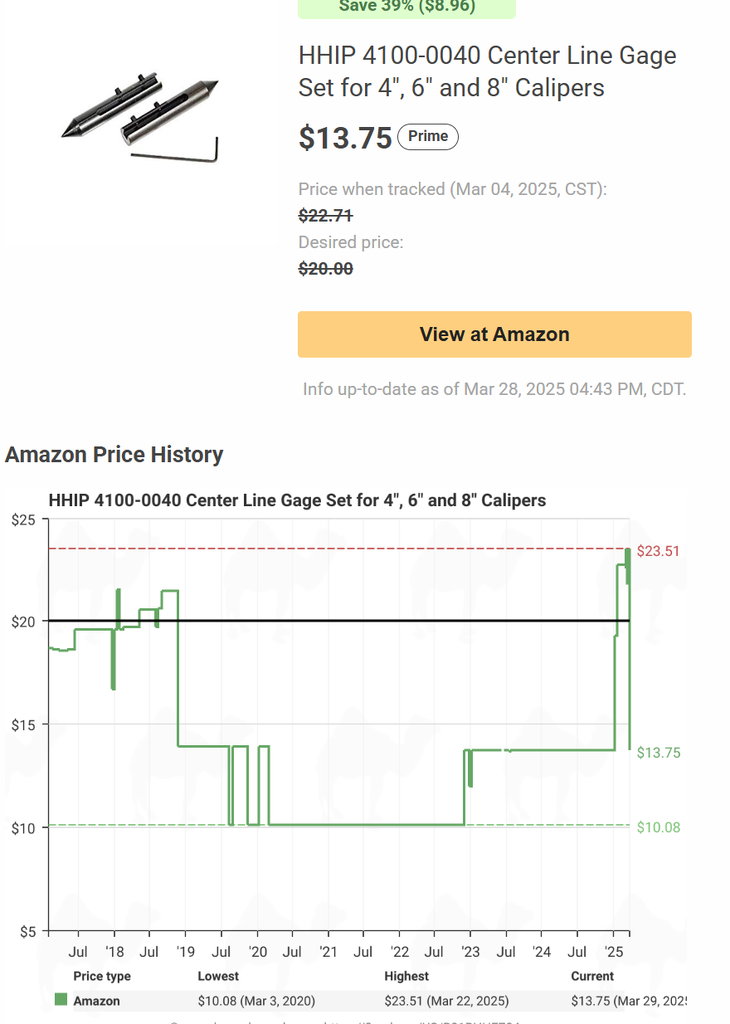The height and width of the screenshot is (1024, 730).
Task: Click the '23 marker on chart timeline
Action: [x=470, y=951]
